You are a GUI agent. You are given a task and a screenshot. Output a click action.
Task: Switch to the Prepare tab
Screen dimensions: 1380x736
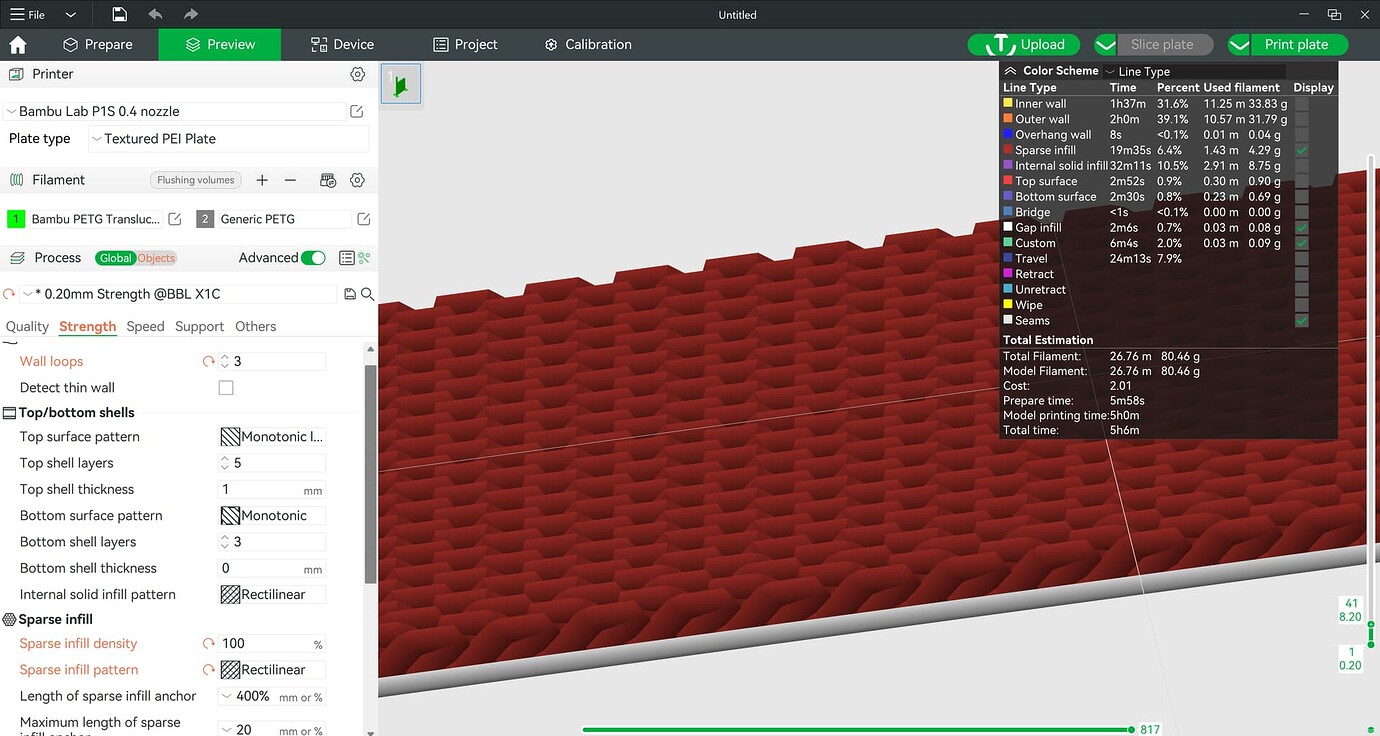pos(98,45)
